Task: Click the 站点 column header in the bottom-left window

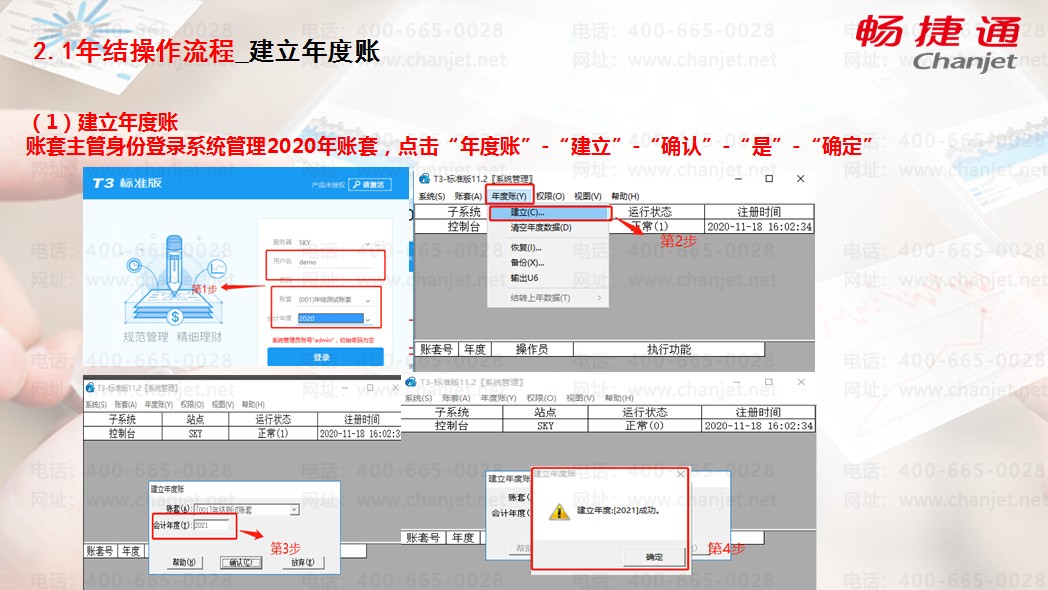Action: click(195, 420)
